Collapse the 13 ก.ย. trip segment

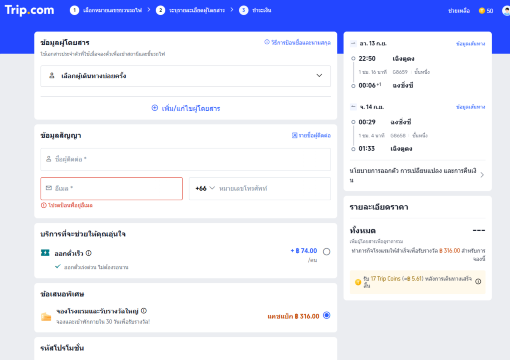pyautogui.click(x=353, y=43)
